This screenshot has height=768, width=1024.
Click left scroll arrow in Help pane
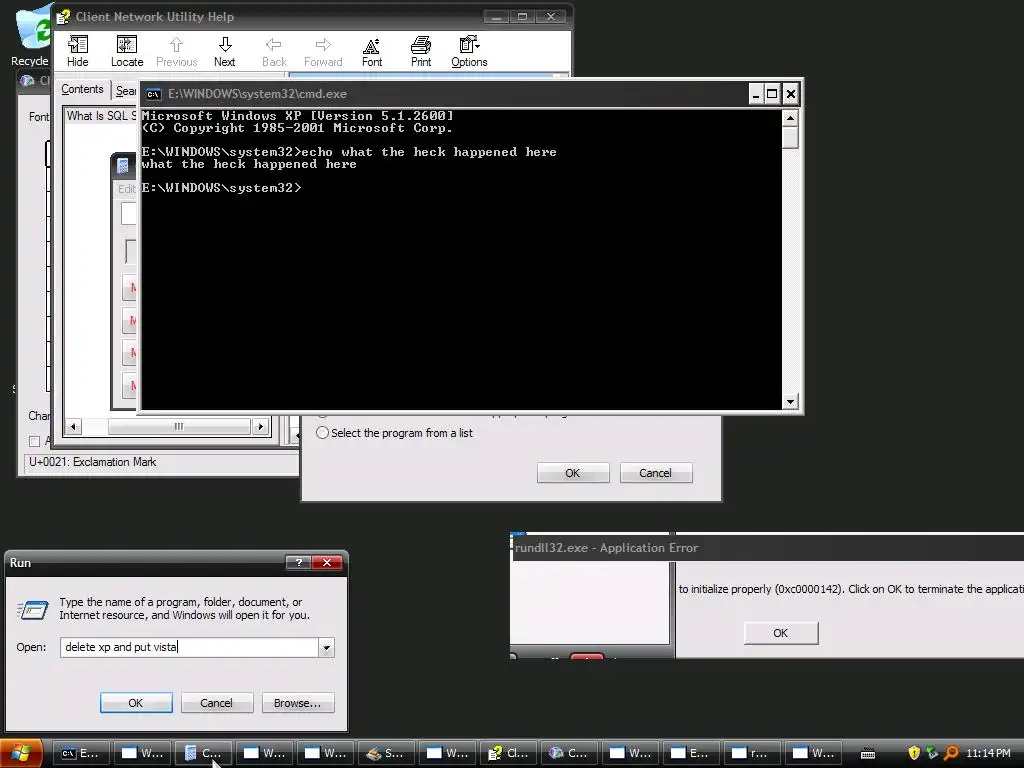coord(73,427)
